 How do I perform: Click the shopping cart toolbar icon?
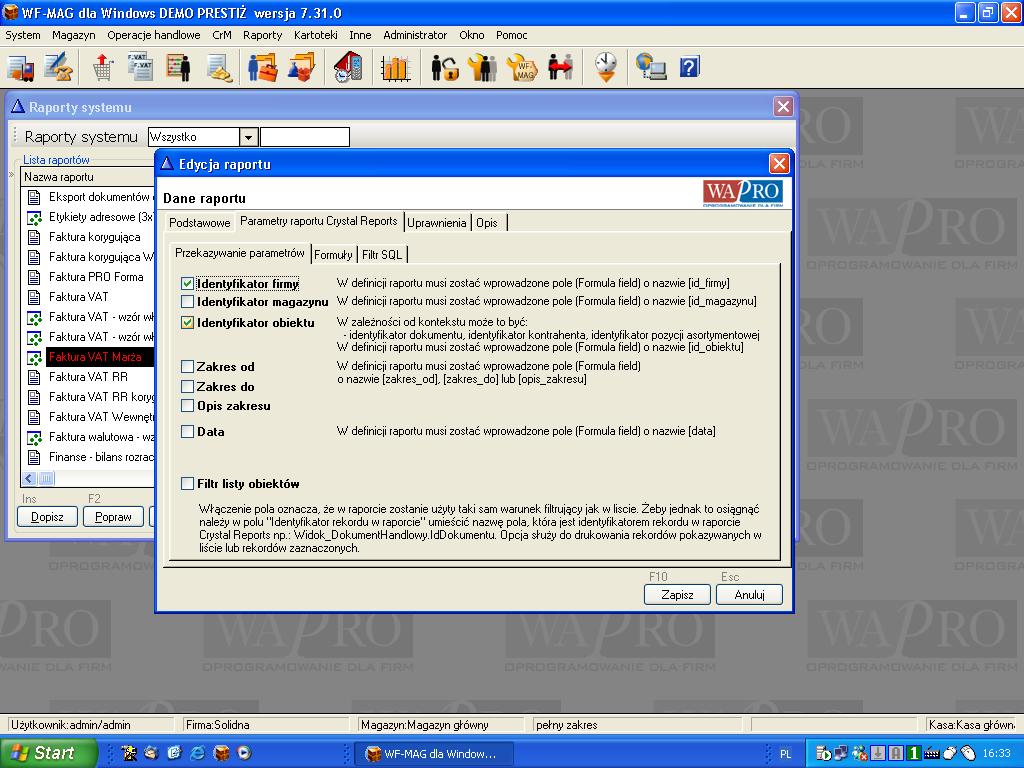[x=102, y=68]
